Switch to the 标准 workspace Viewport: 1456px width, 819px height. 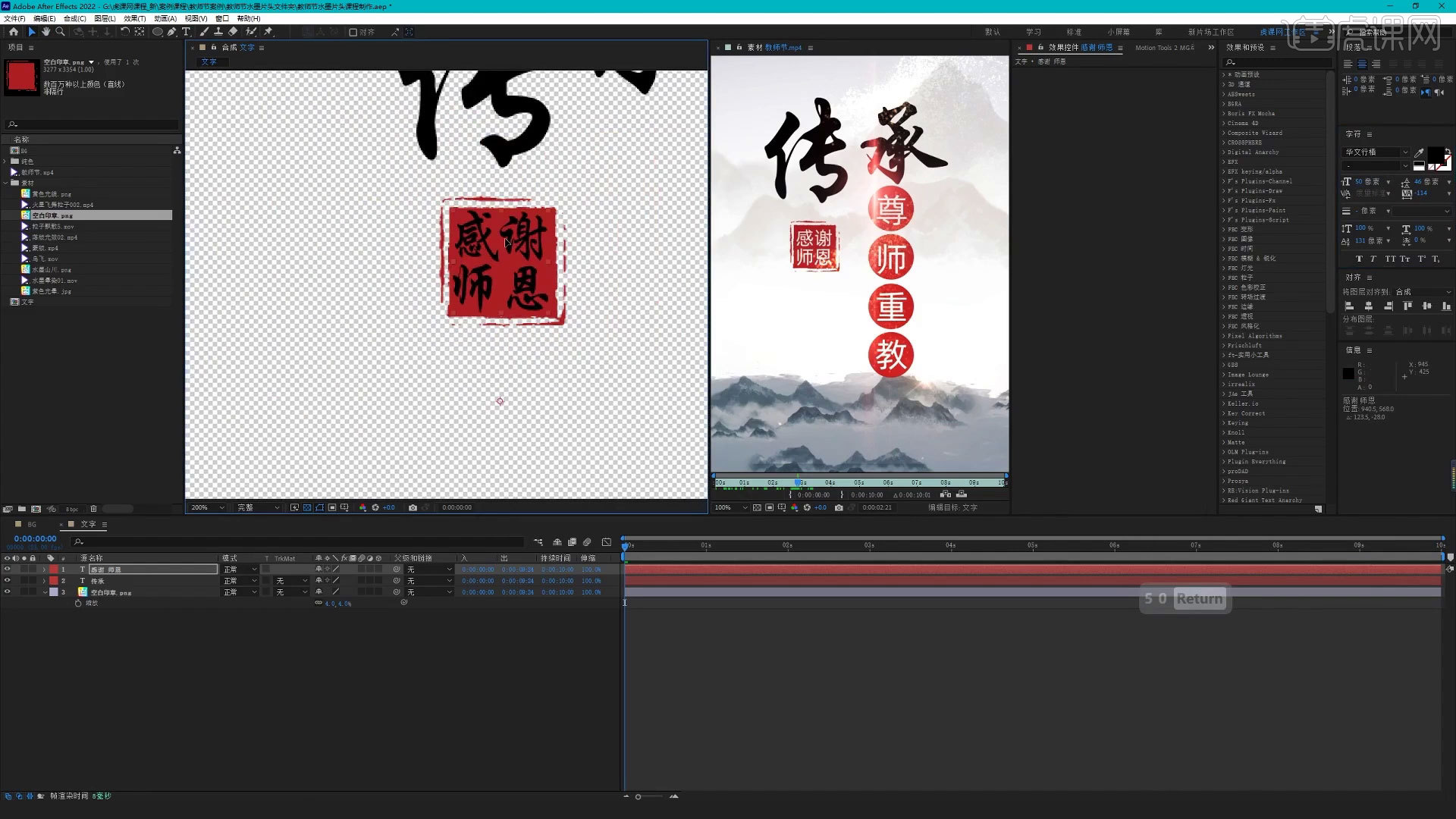1074,32
